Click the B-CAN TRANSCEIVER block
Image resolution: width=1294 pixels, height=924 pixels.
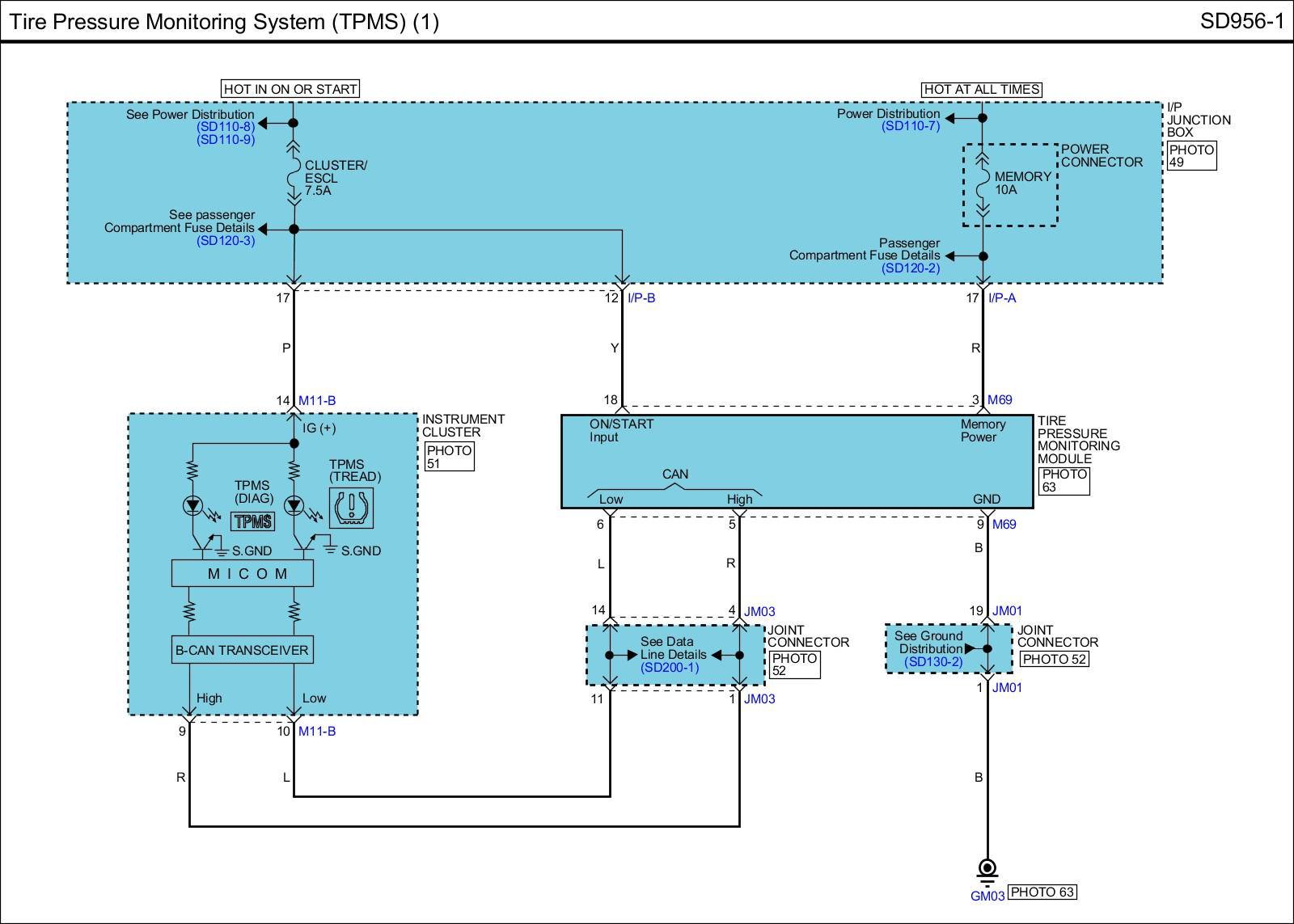tap(243, 650)
